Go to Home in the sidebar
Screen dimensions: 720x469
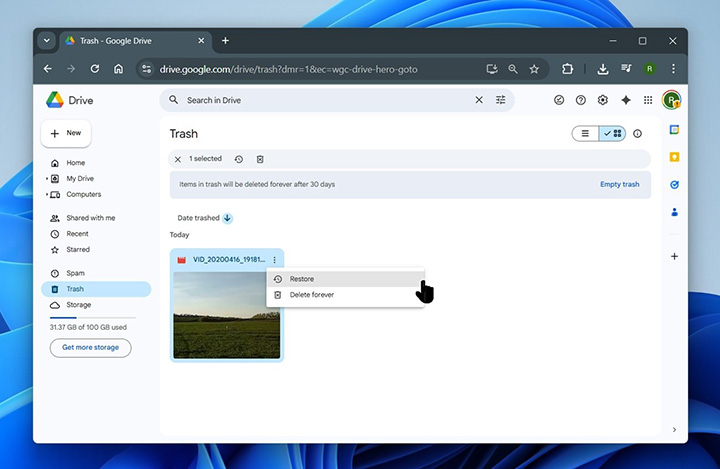[x=96, y=163]
